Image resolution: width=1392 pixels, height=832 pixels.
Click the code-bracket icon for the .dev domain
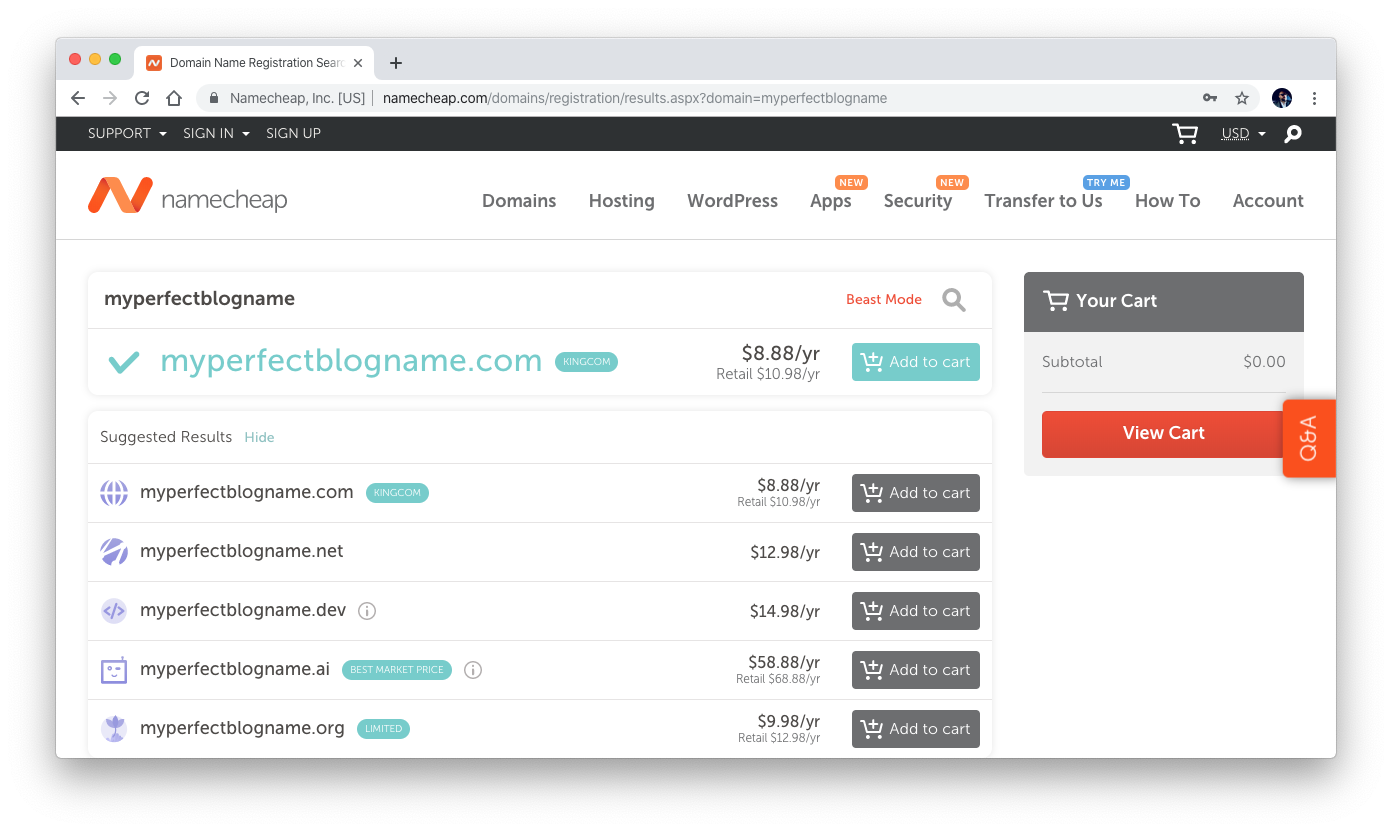(114, 611)
